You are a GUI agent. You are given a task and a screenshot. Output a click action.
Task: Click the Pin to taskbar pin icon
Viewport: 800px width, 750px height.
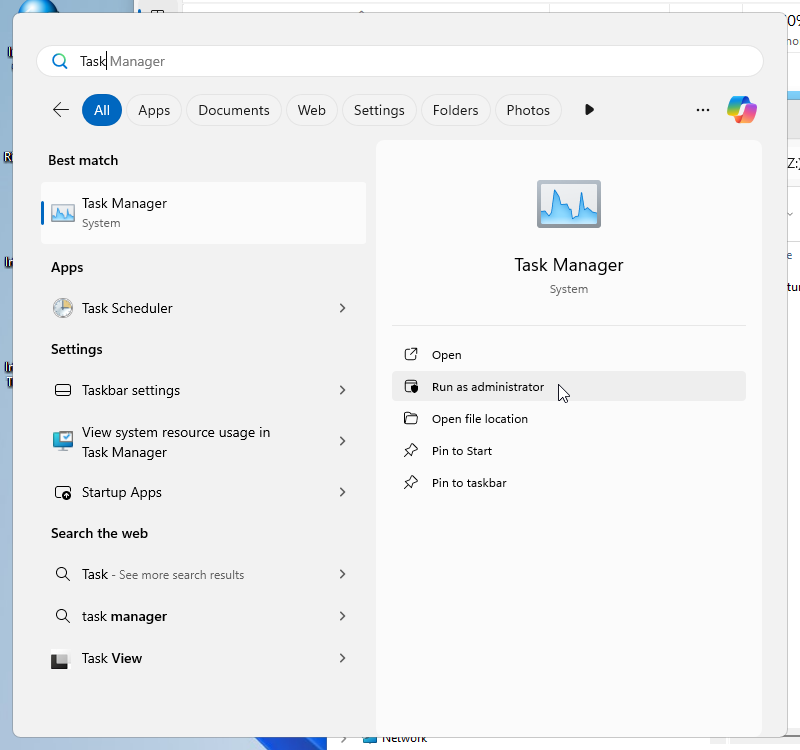[411, 483]
